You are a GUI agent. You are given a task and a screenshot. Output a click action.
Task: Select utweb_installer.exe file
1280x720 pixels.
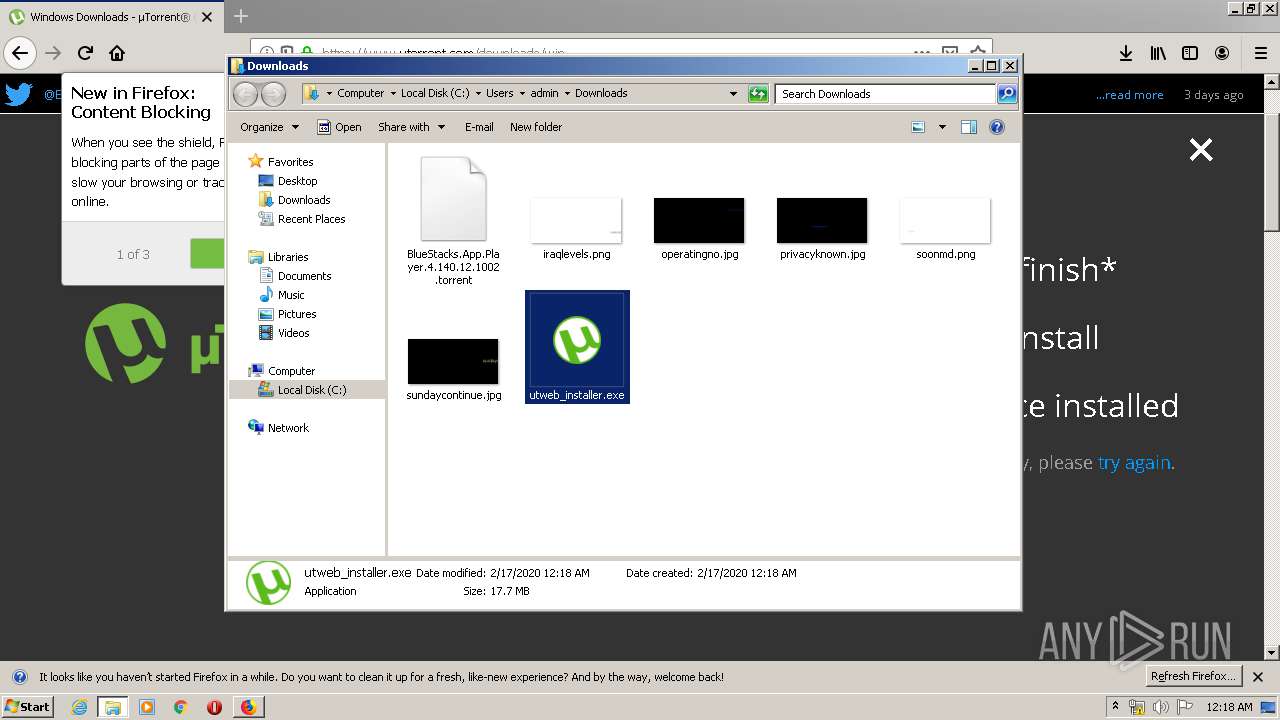point(577,347)
